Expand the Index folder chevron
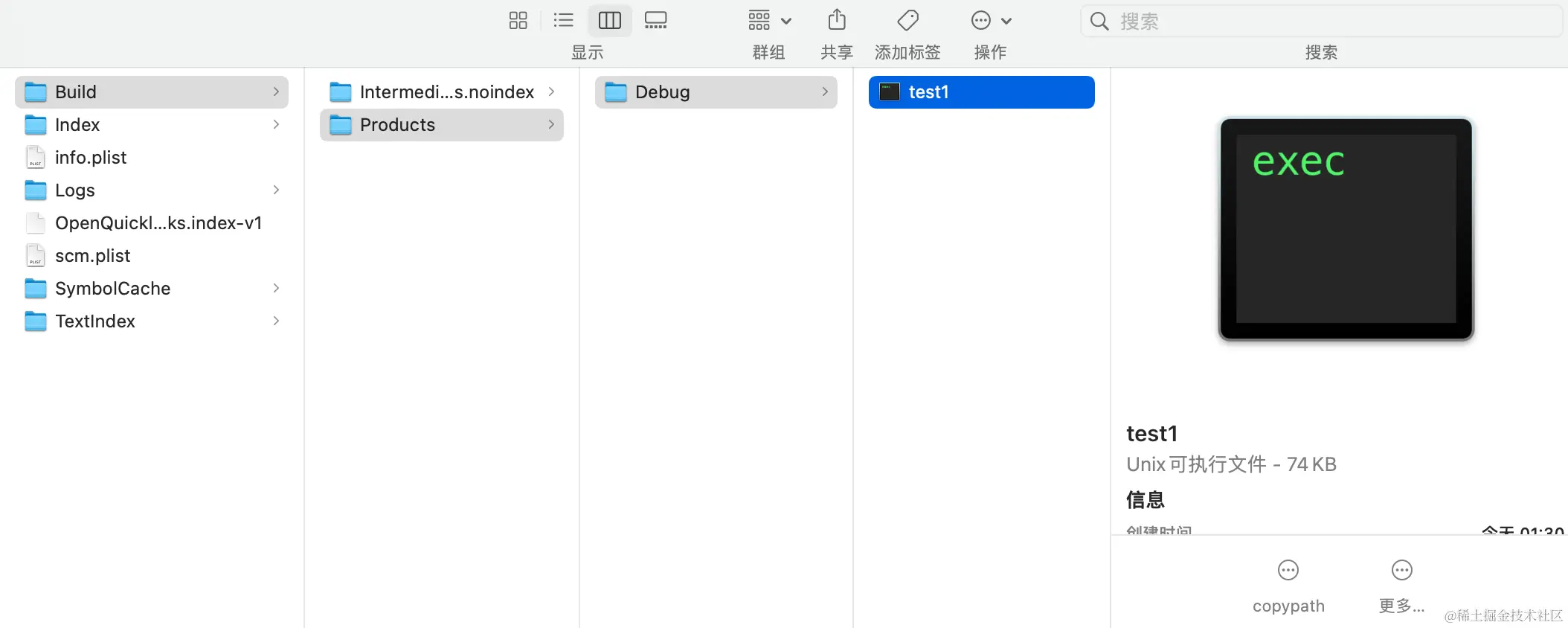 [276, 124]
